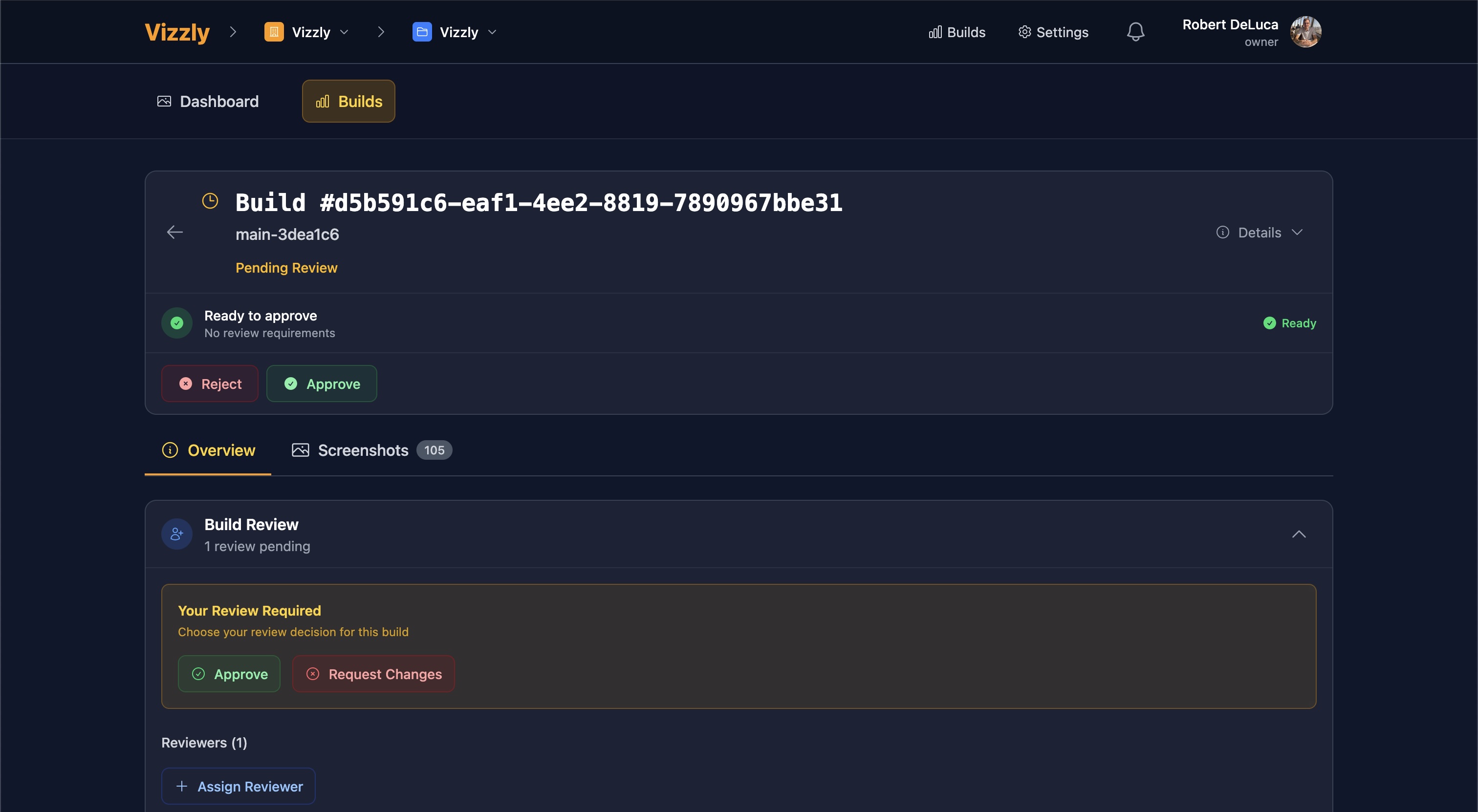Click Robert DeLuca's avatar photo
Viewport: 1478px width, 812px height.
tap(1305, 32)
